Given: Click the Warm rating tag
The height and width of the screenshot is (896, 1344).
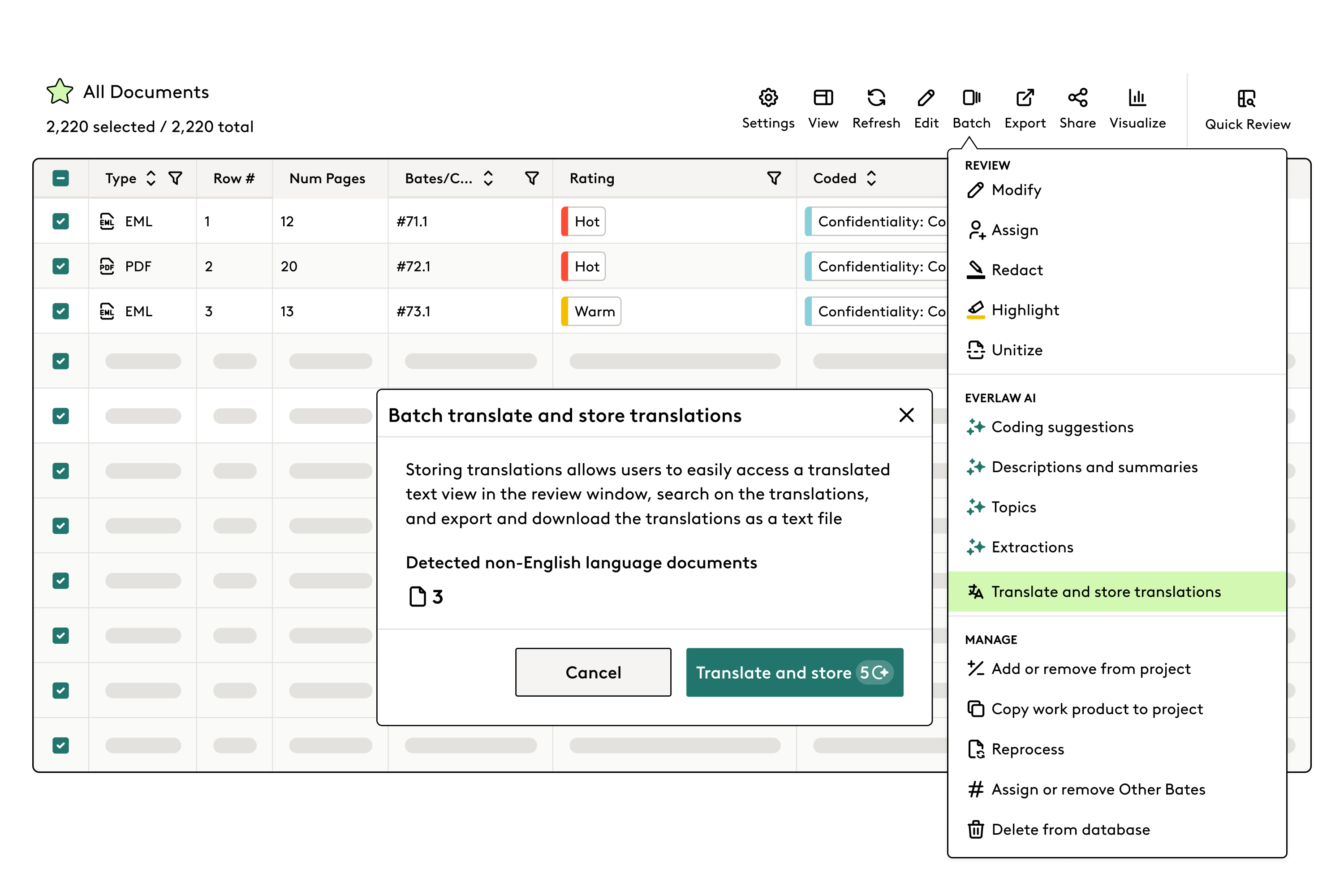Looking at the screenshot, I should [591, 311].
